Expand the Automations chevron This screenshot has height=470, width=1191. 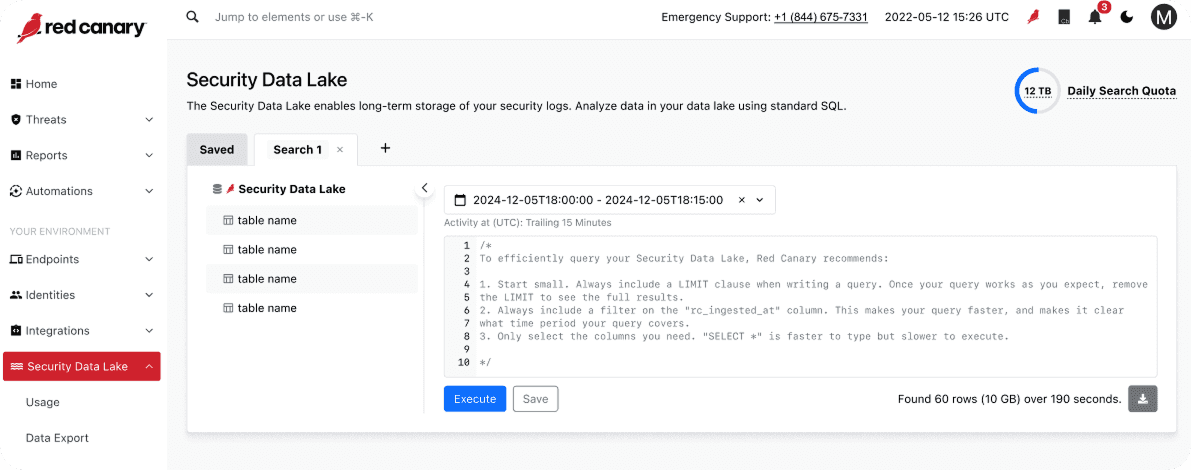(149, 191)
